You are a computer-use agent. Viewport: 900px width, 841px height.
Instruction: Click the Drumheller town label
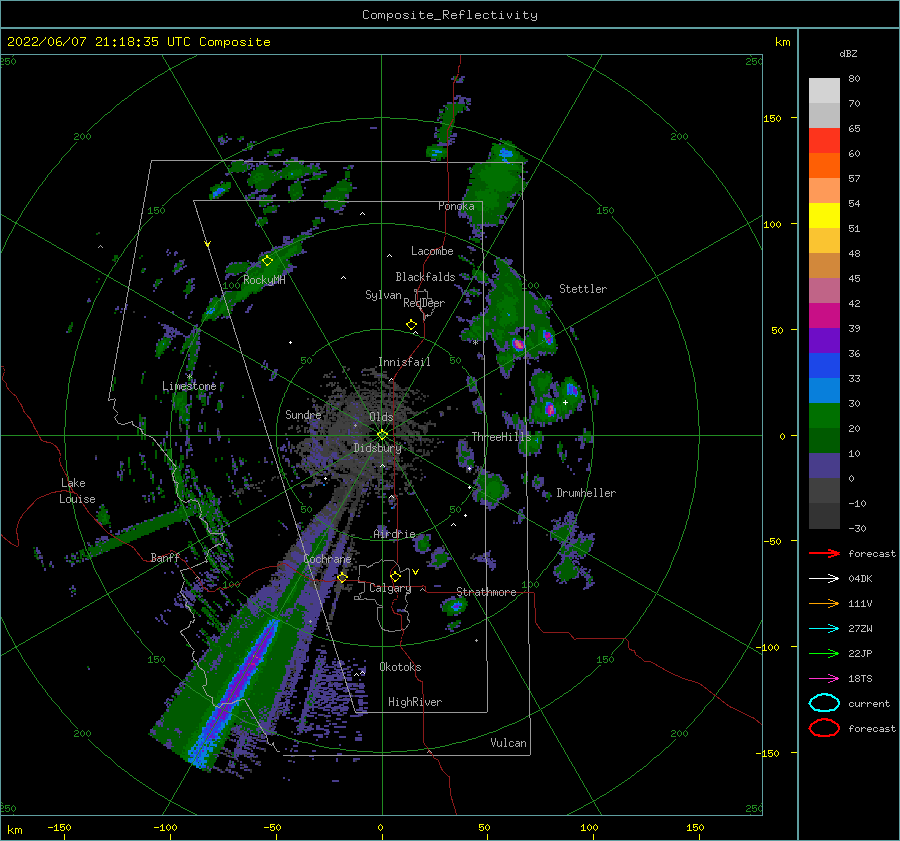(x=586, y=493)
